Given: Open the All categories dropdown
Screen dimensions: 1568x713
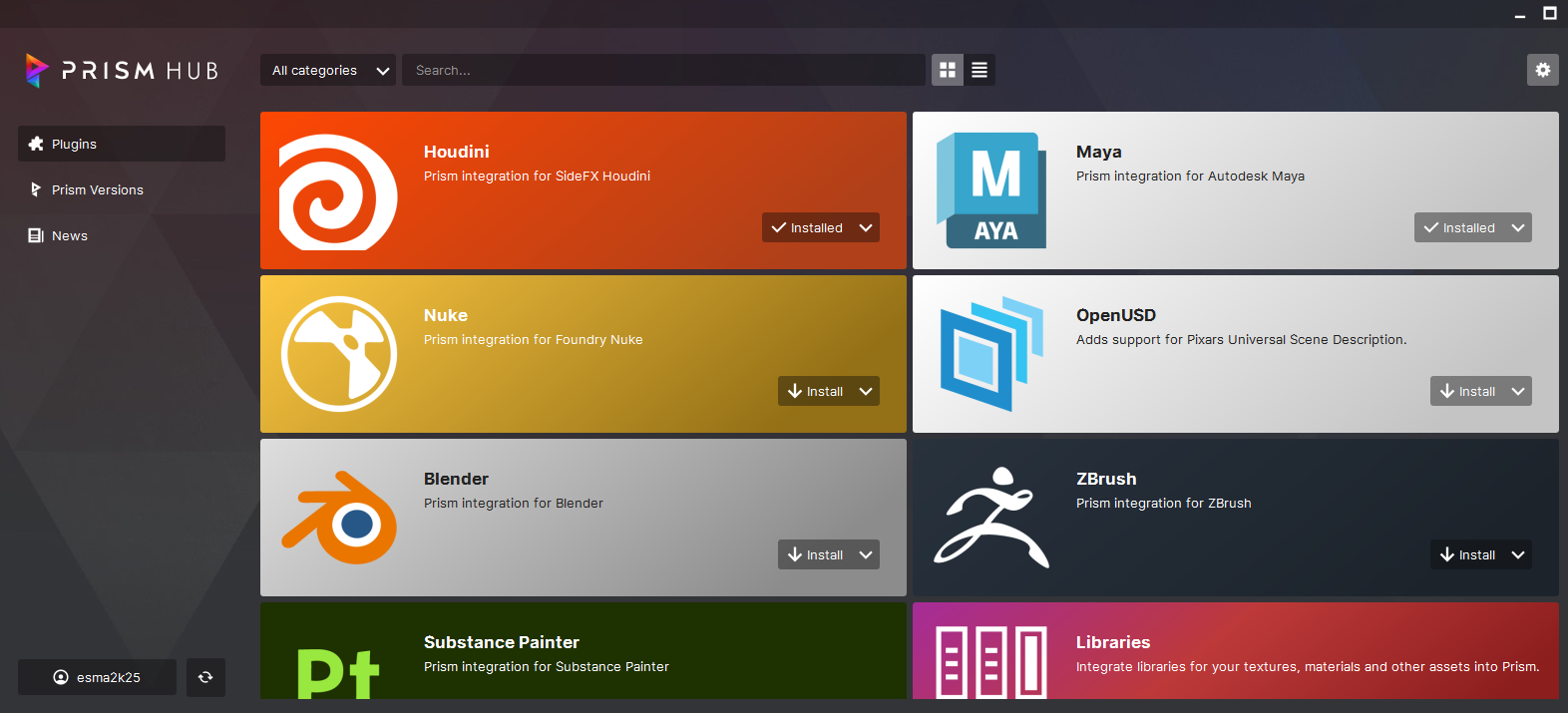Looking at the screenshot, I should pos(328,71).
